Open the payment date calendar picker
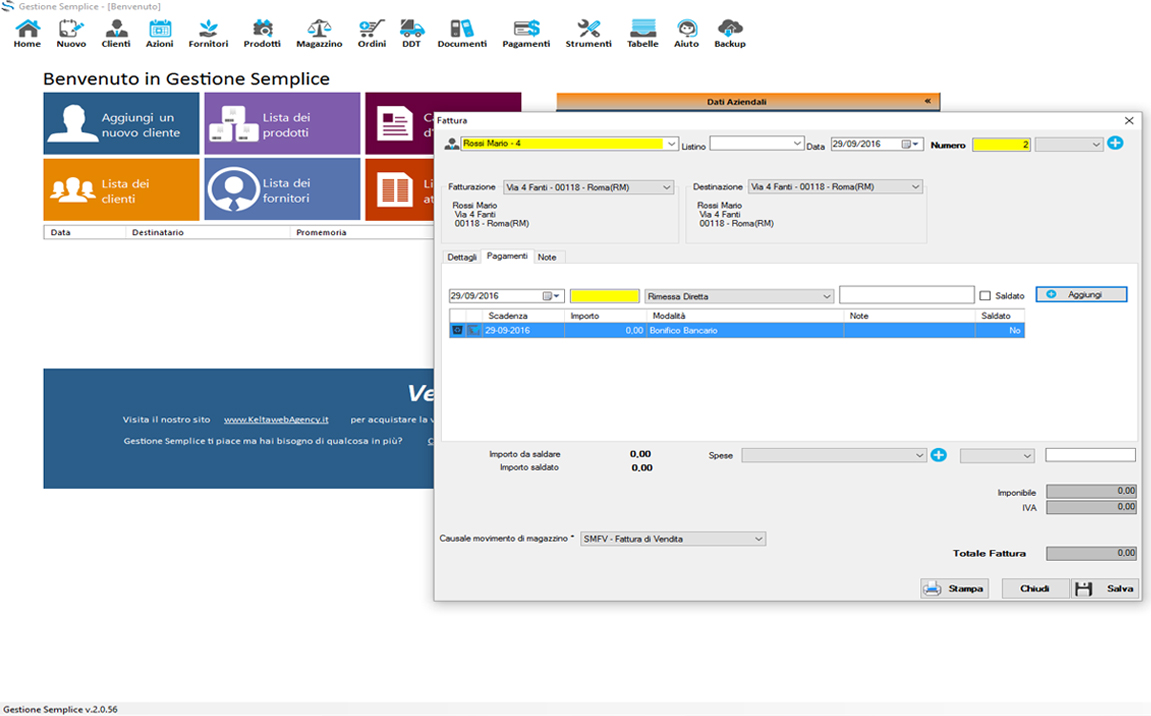The image size is (1151, 716). (x=551, y=296)
